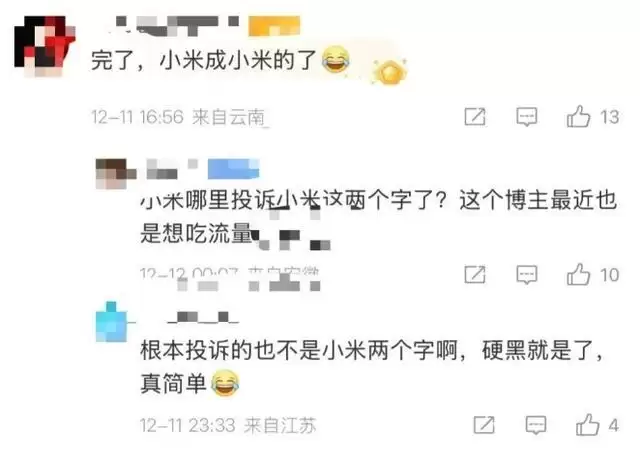Viewport: 640px width, 465px height.
Task: Reply to the 江苏 comment
Action: [x=536, y=425]
